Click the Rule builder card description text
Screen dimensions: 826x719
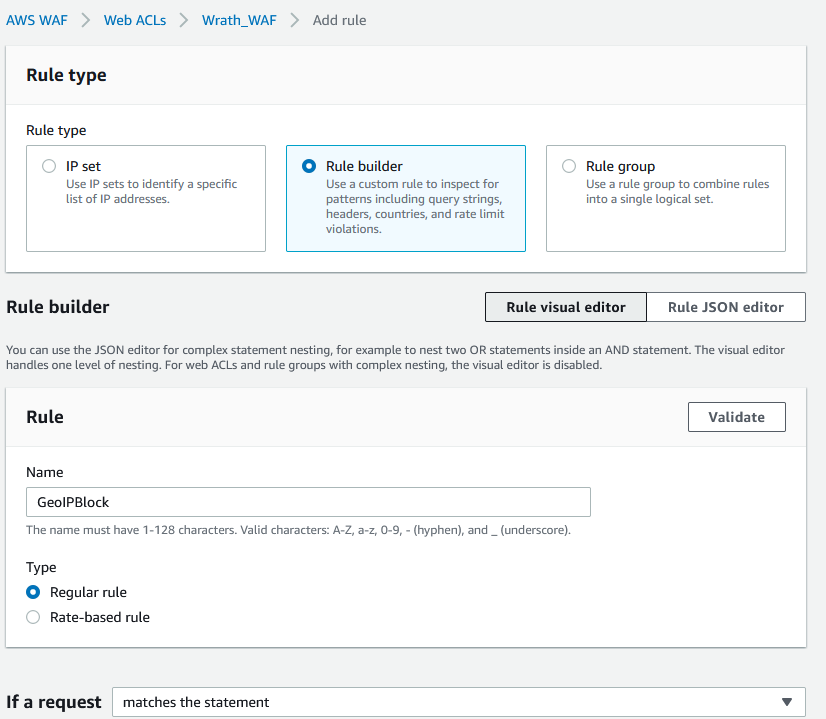[415, 206]
